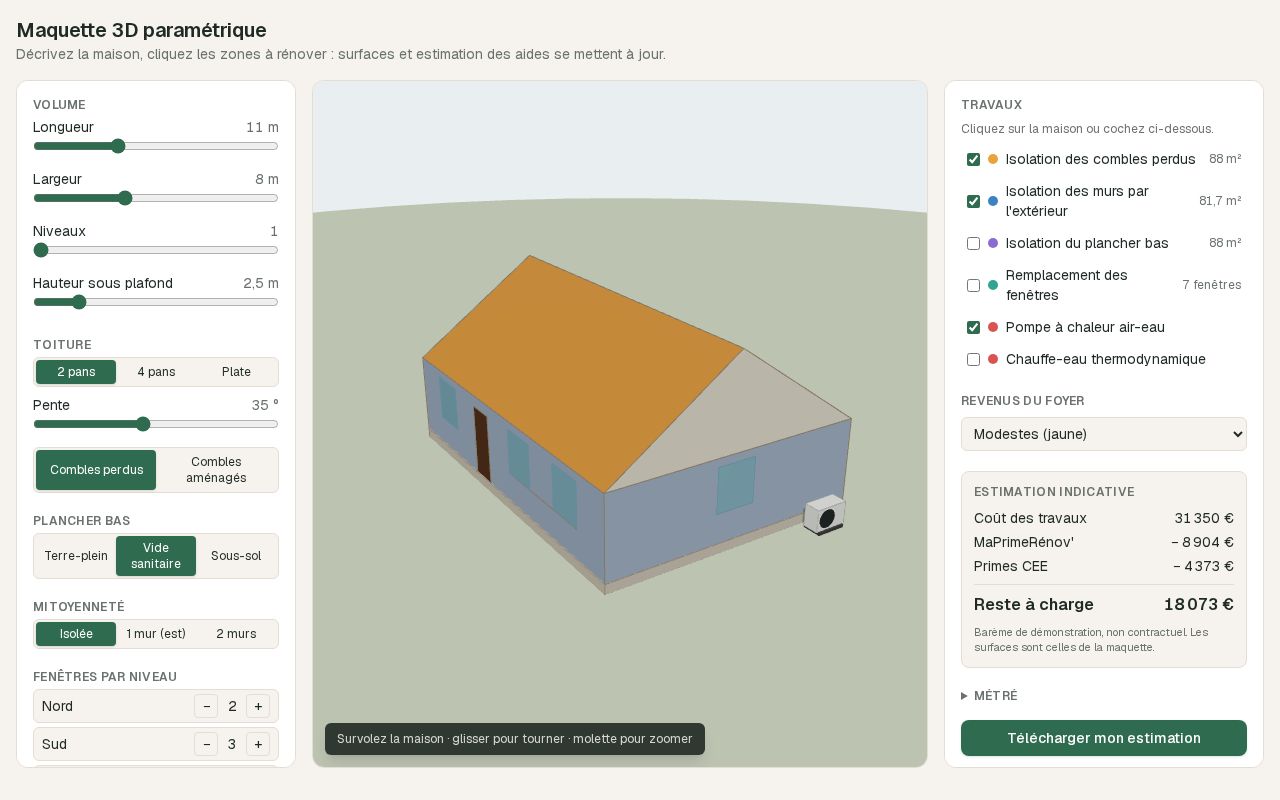Choose Sous-sol floor type

(x=236, y=556)
